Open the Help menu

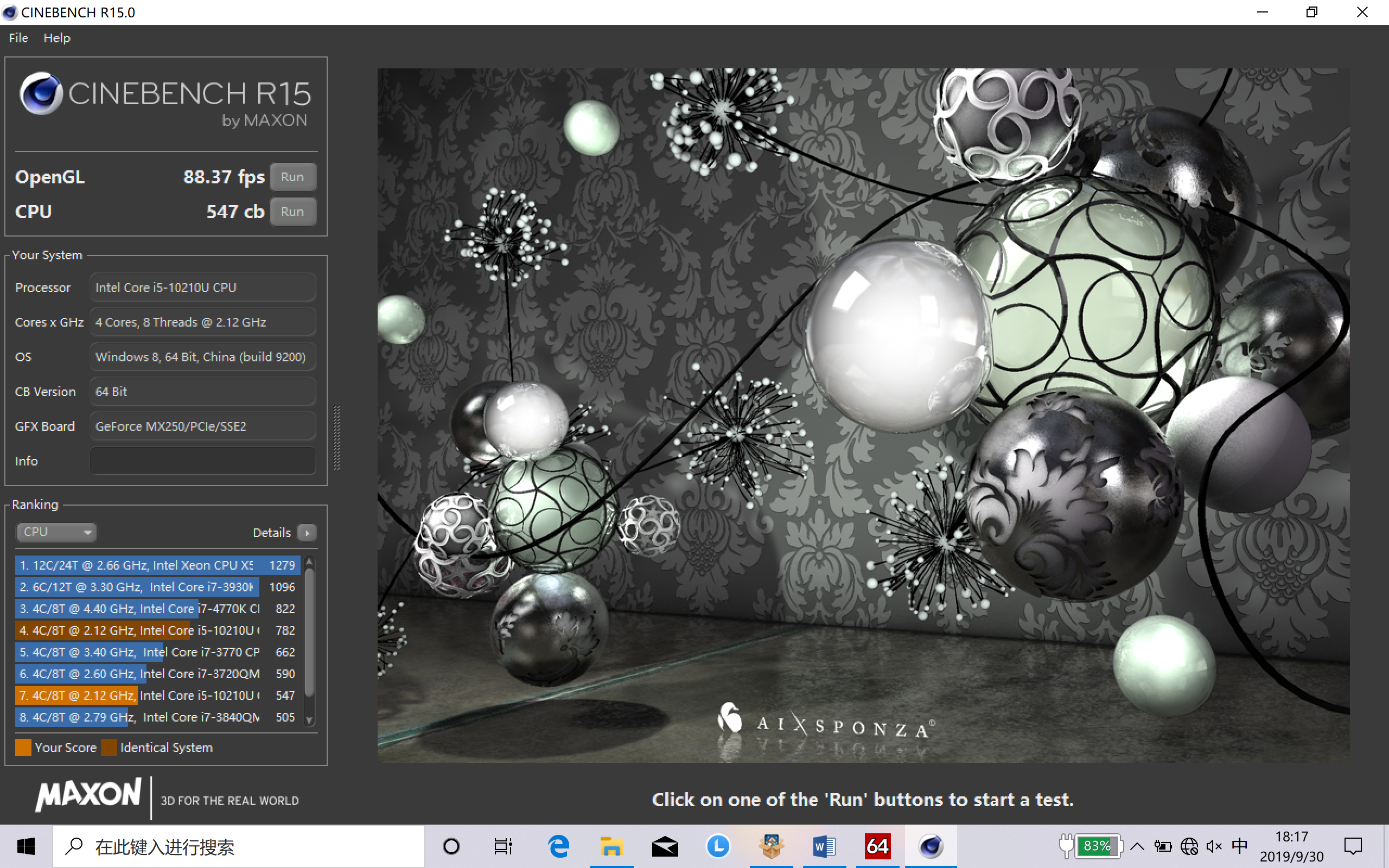(57, 38)
